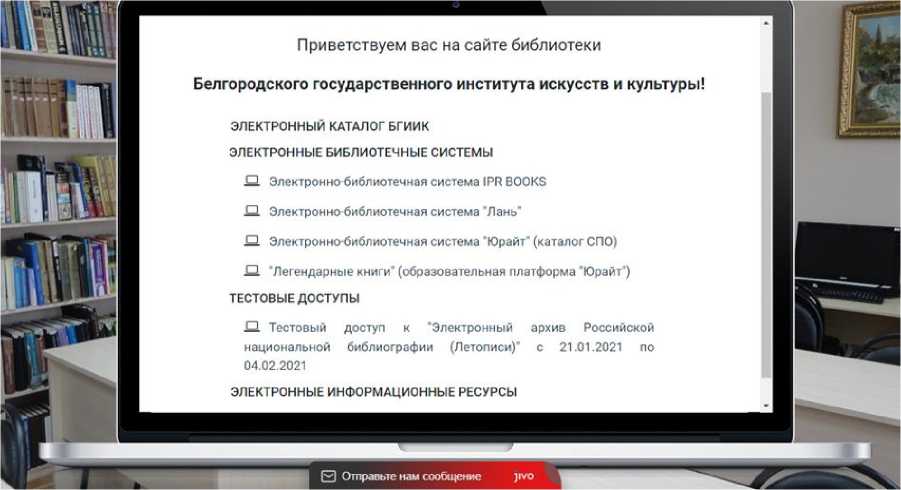Open "Легендарные книги" Юрайт platform link
This screenshot has width=901, height=490.
[x=449, y=271]
